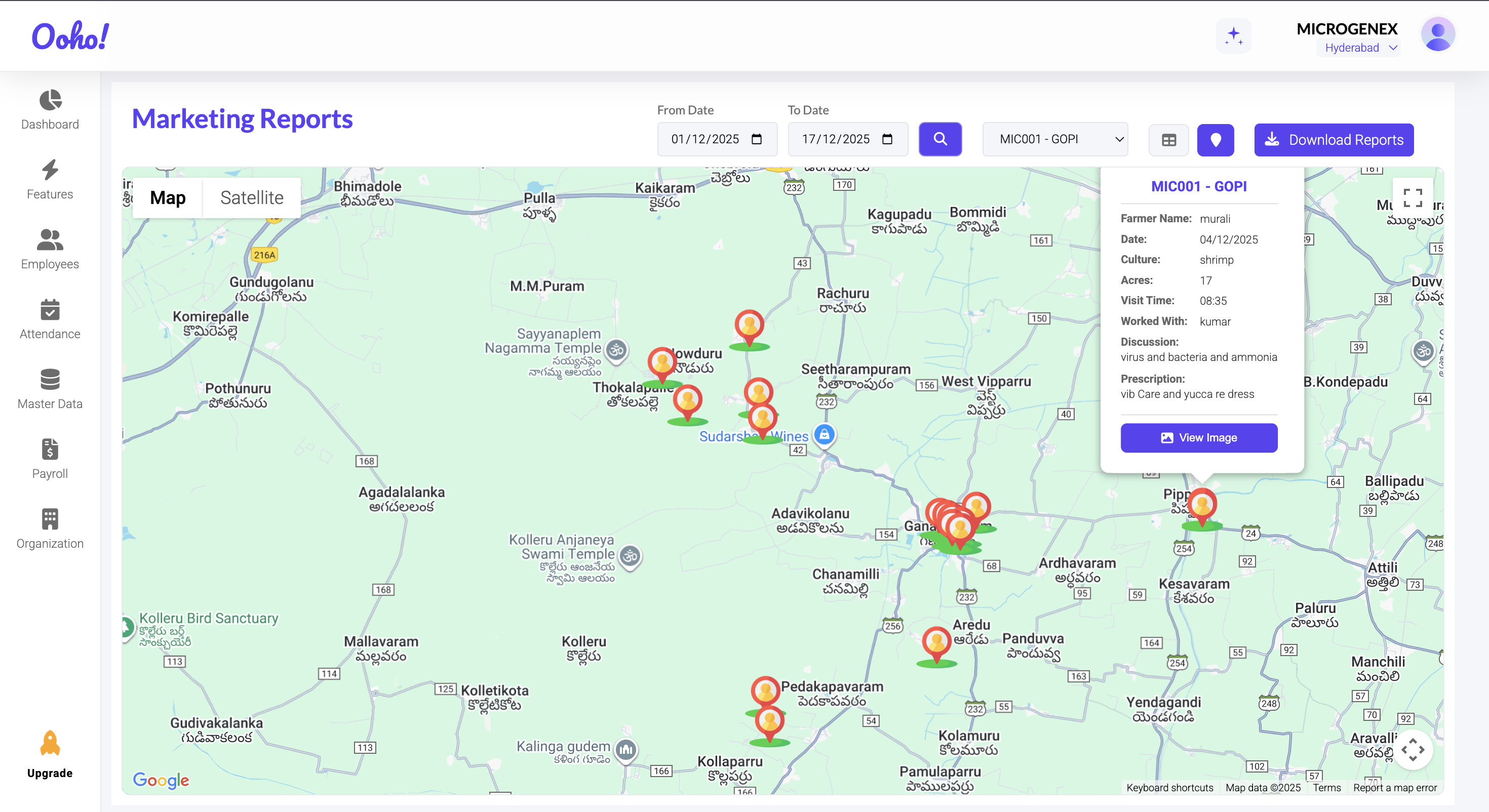The image size is (1489, 812).
Task: Click Sayyanaplem Nagamma Temple icon
Action: tap(617, 350)
